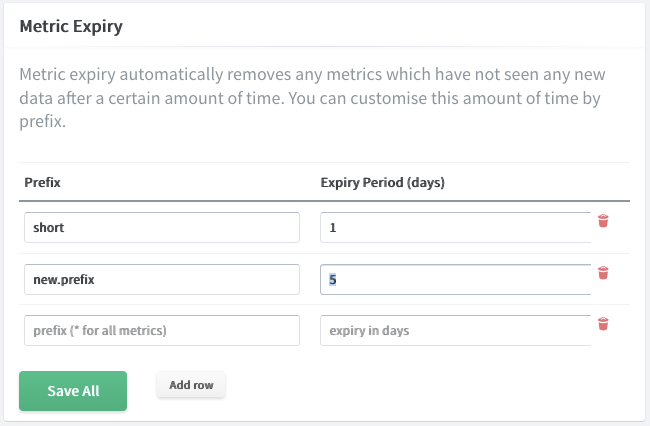Click the 'Expiry Period (days)' column header
The width and height of the screenshot is (650, 426).
[x=382, y=182]
